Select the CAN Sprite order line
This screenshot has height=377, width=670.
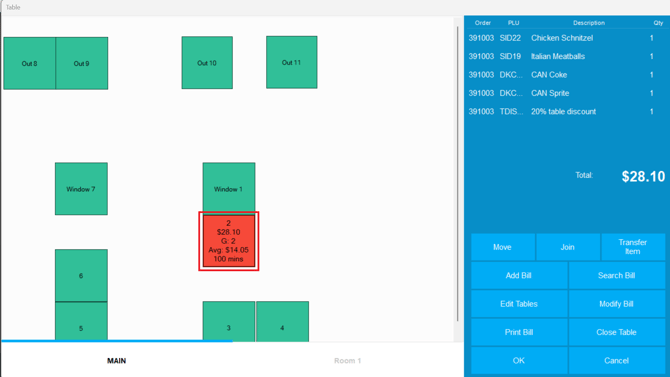tap(566, 93)
